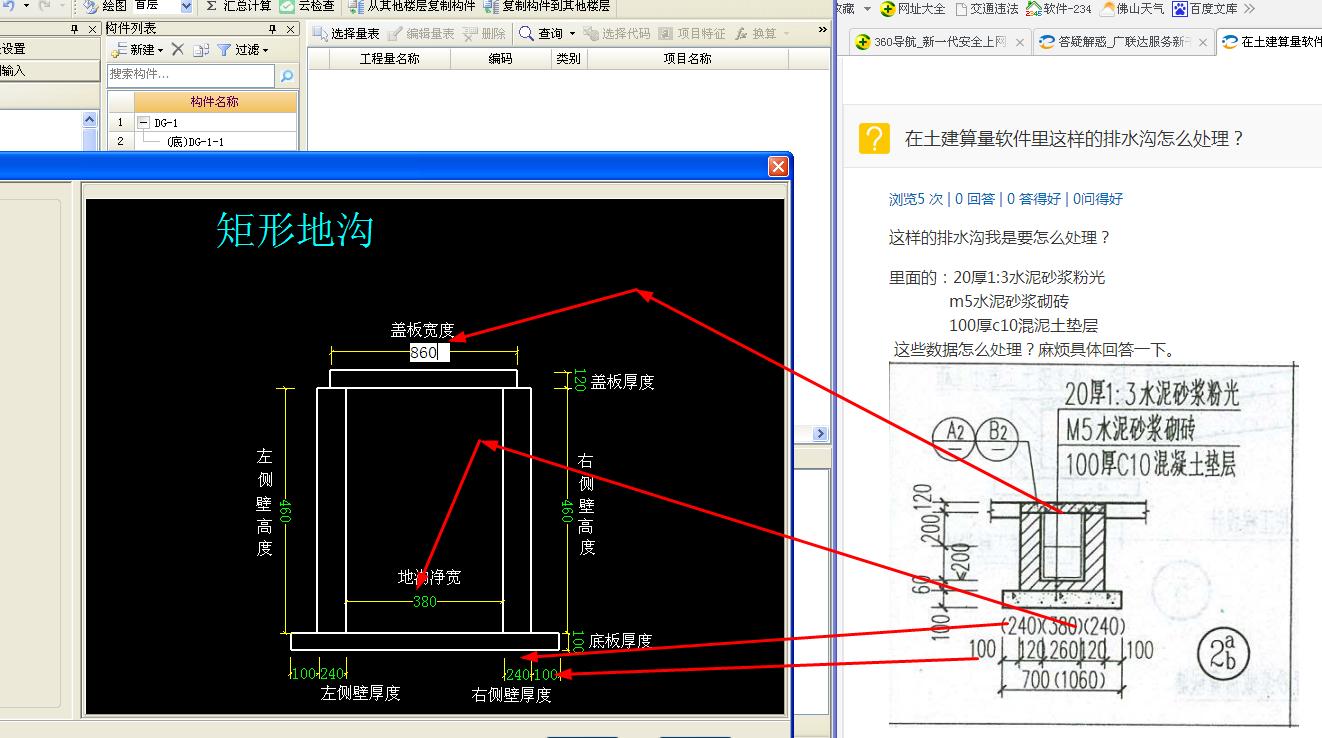Click the delete X icon in component list

pyautogui.click(x=178, y=49)
